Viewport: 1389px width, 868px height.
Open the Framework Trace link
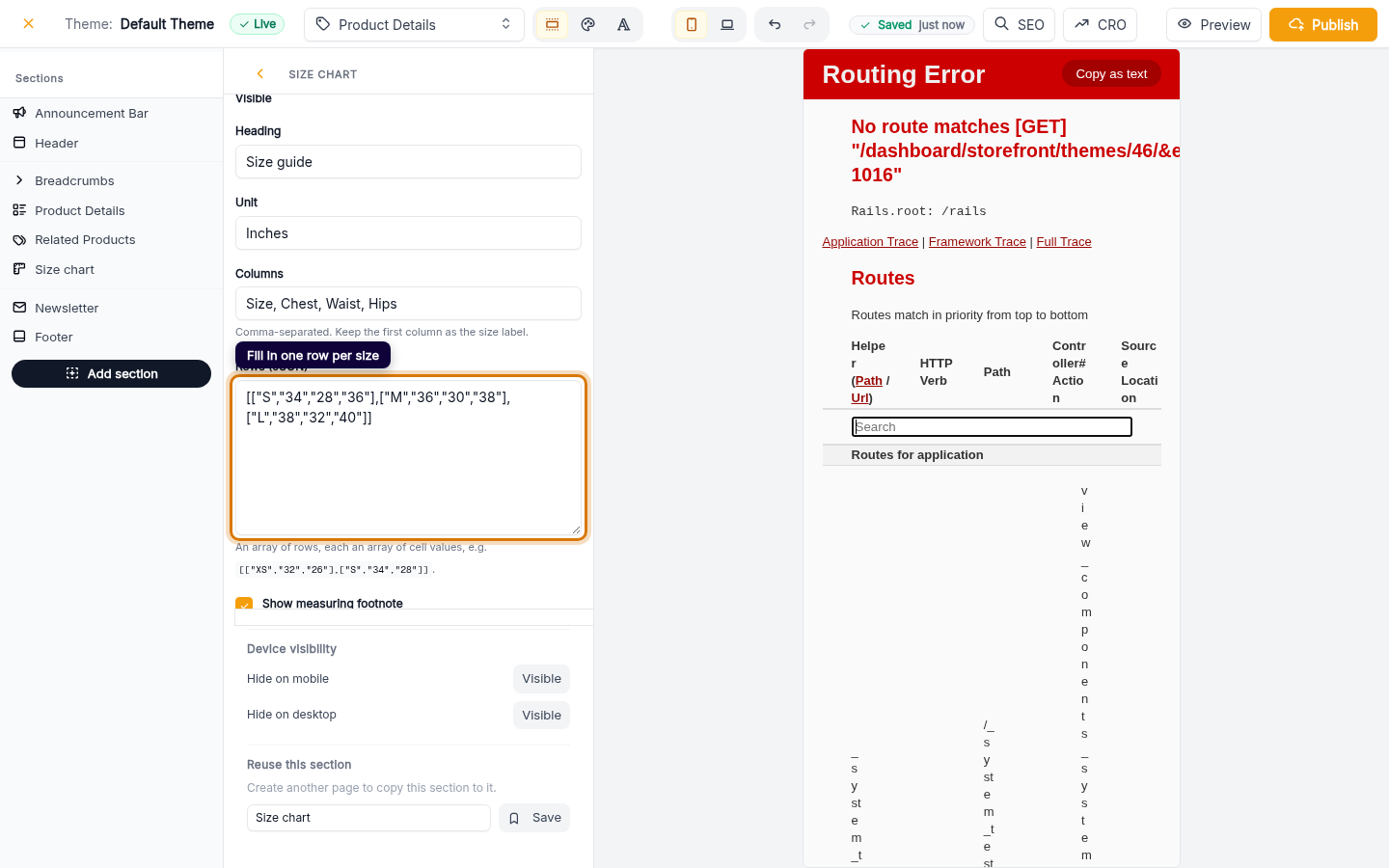(977, 242)
